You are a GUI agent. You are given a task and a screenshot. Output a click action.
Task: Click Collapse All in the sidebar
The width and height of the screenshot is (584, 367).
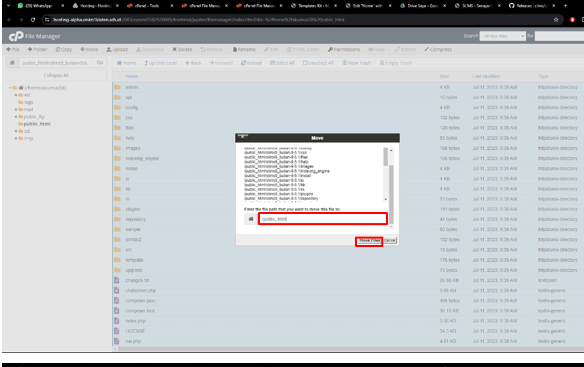(x=56, y=75)
